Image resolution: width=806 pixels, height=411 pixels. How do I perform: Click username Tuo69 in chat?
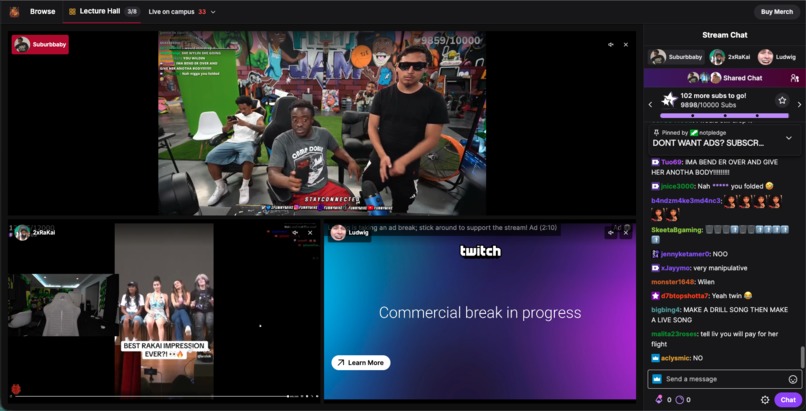(x=670, y=162)
